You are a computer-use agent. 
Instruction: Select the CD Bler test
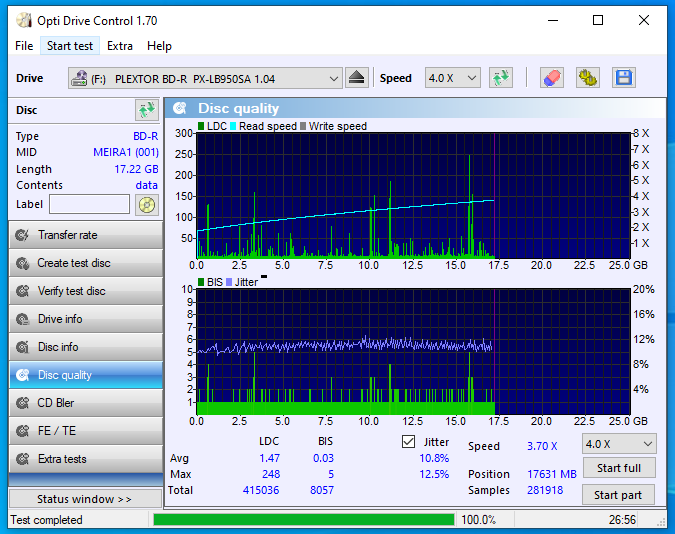click(86, 403)
